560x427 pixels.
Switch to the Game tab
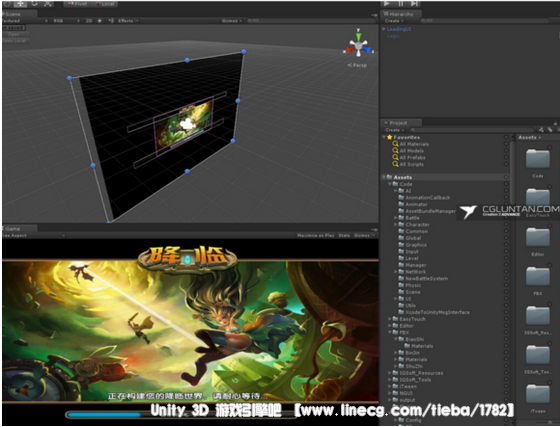[x=19, y=229]
